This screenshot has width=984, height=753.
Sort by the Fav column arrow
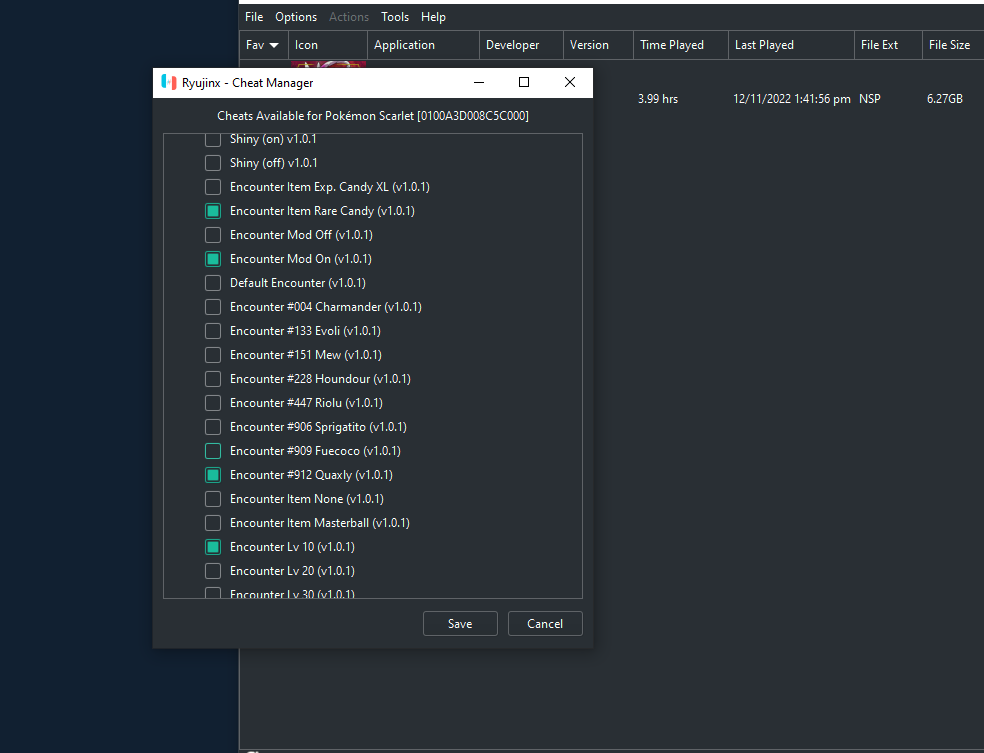[x=274, y=45]
